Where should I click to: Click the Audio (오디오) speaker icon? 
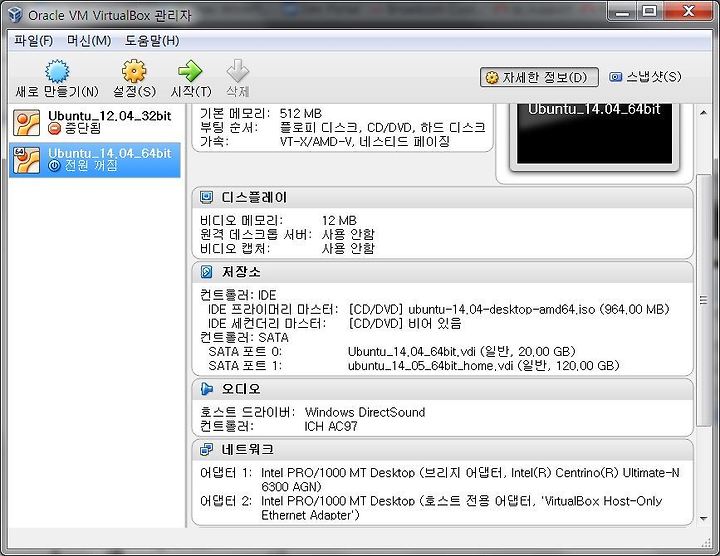point(207,389)
